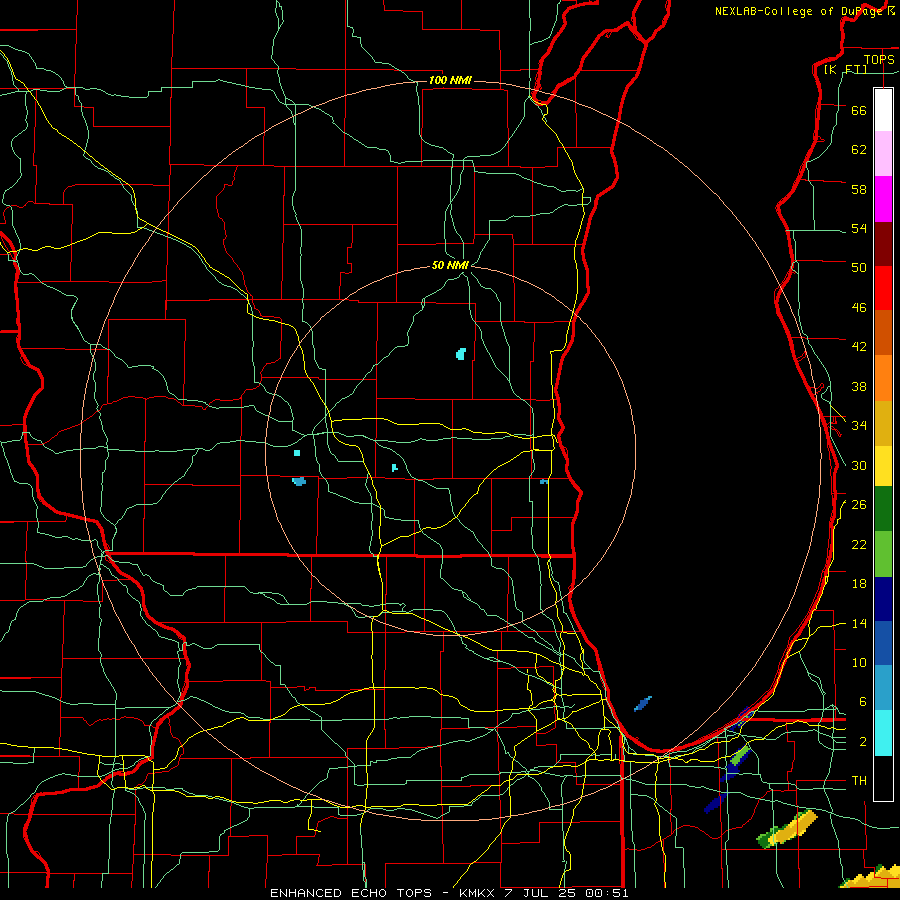The height and width of the screenshot is (900, 900).
Task: Click the 26 legend scale value
Action: pos(859,505)
